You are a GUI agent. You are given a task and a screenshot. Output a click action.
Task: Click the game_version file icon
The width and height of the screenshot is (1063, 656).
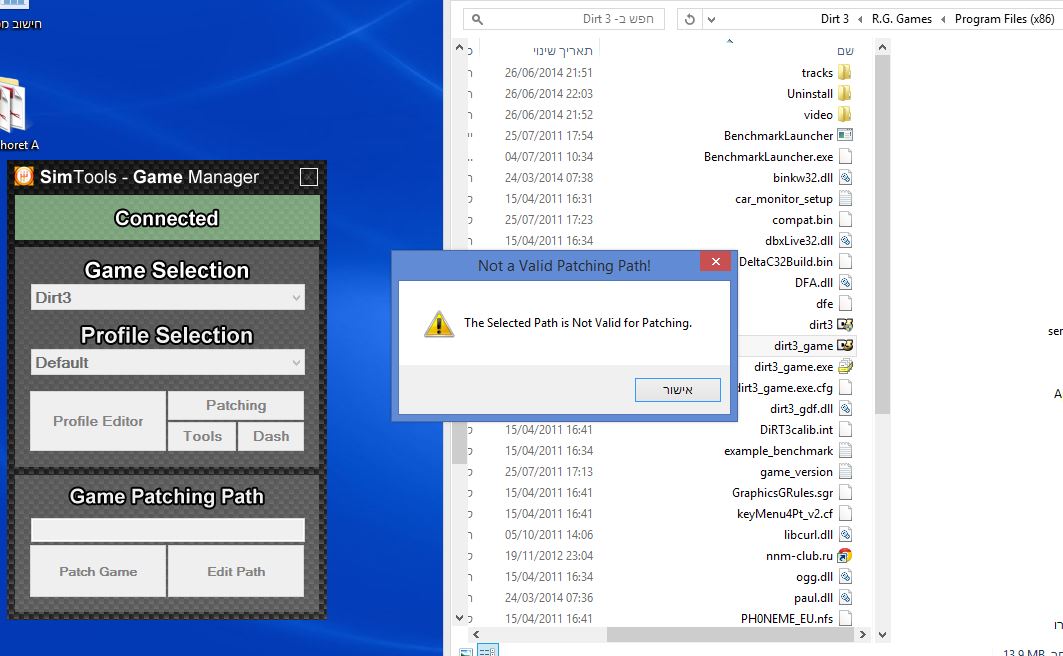tap(845, 471)
